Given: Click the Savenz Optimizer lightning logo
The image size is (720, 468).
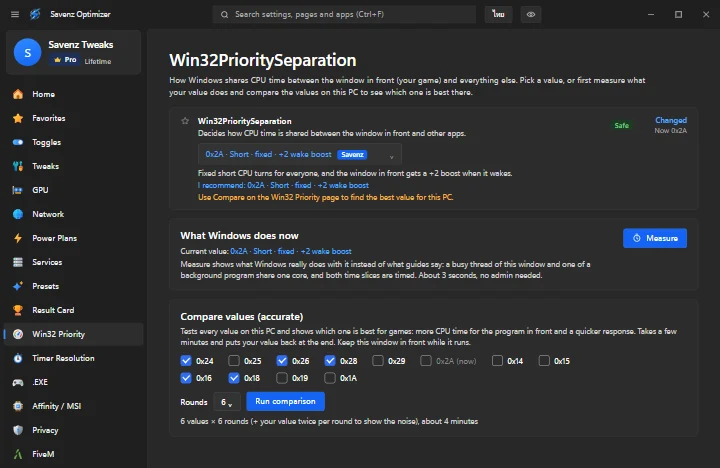Looking at the screenshot, I should pos(35,14).
